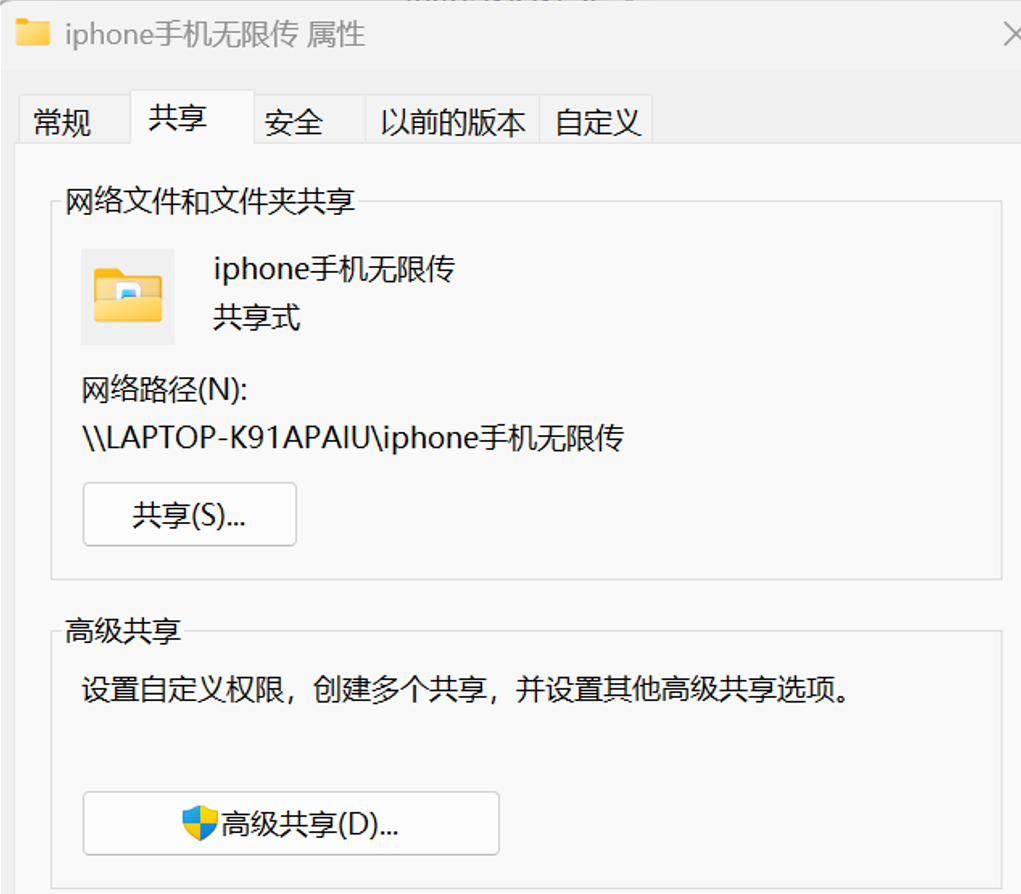This screenshot has height=894, width=1021.
Task: Open the 安全 tab
Action: click(x=308, y=120)
